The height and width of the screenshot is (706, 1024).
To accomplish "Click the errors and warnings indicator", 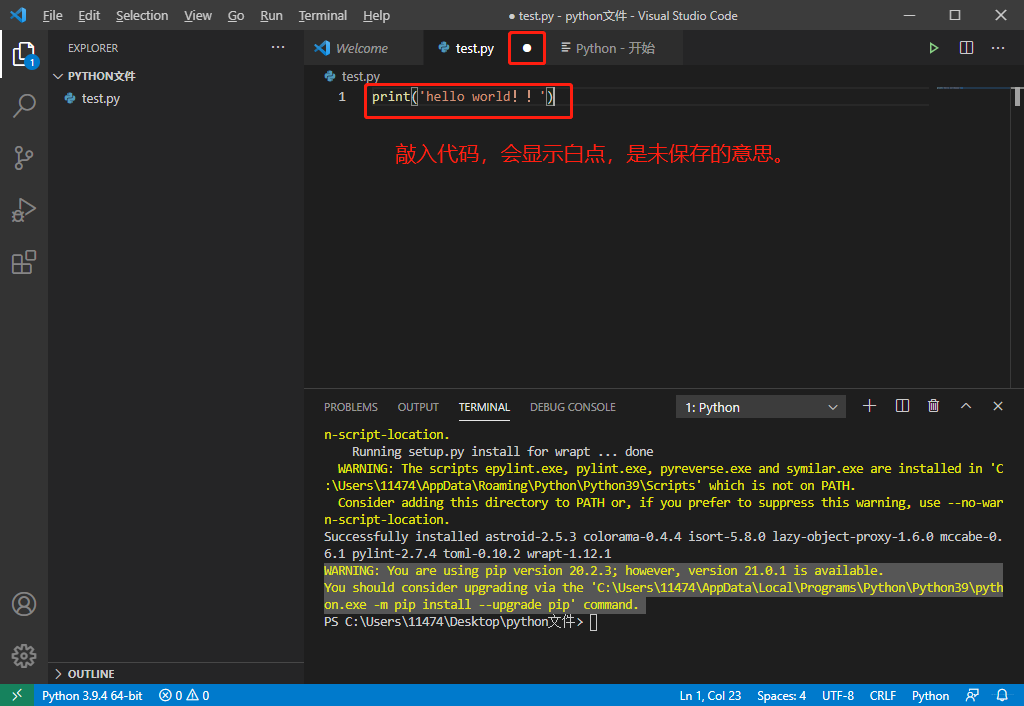I will tap(183, 695).
